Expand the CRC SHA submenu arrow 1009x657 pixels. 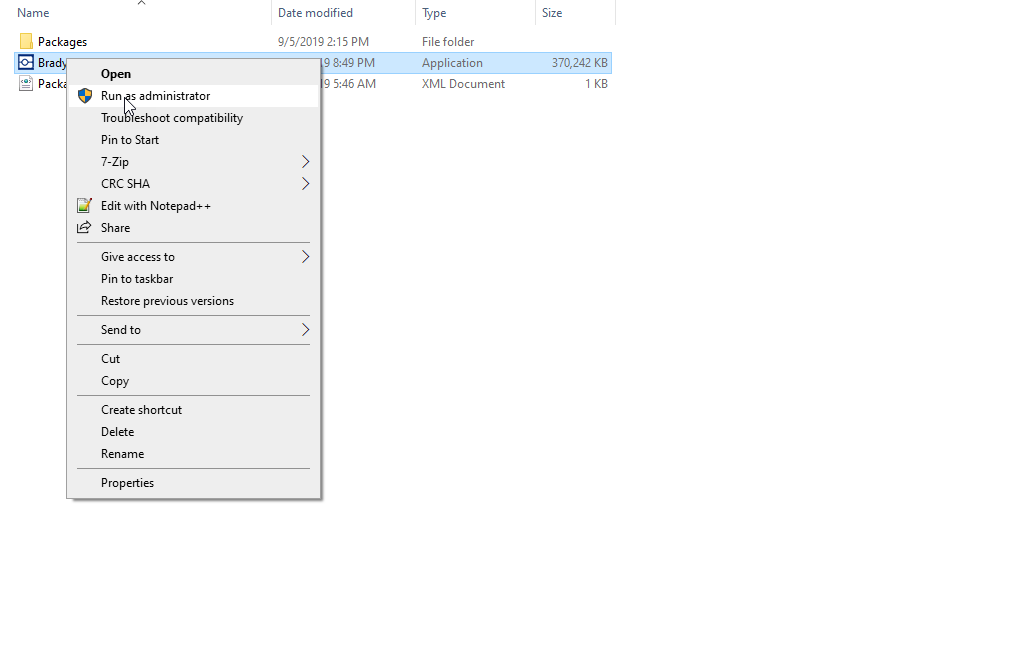tap(305, 184)
